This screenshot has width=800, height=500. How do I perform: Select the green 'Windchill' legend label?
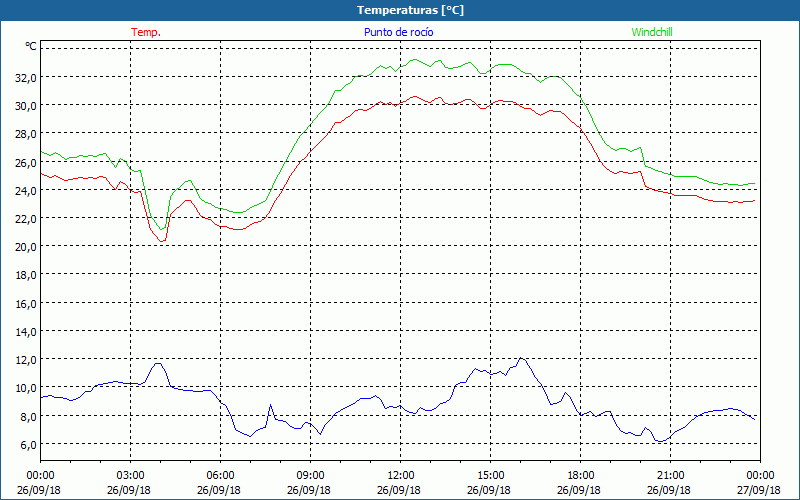click(652, 32)
